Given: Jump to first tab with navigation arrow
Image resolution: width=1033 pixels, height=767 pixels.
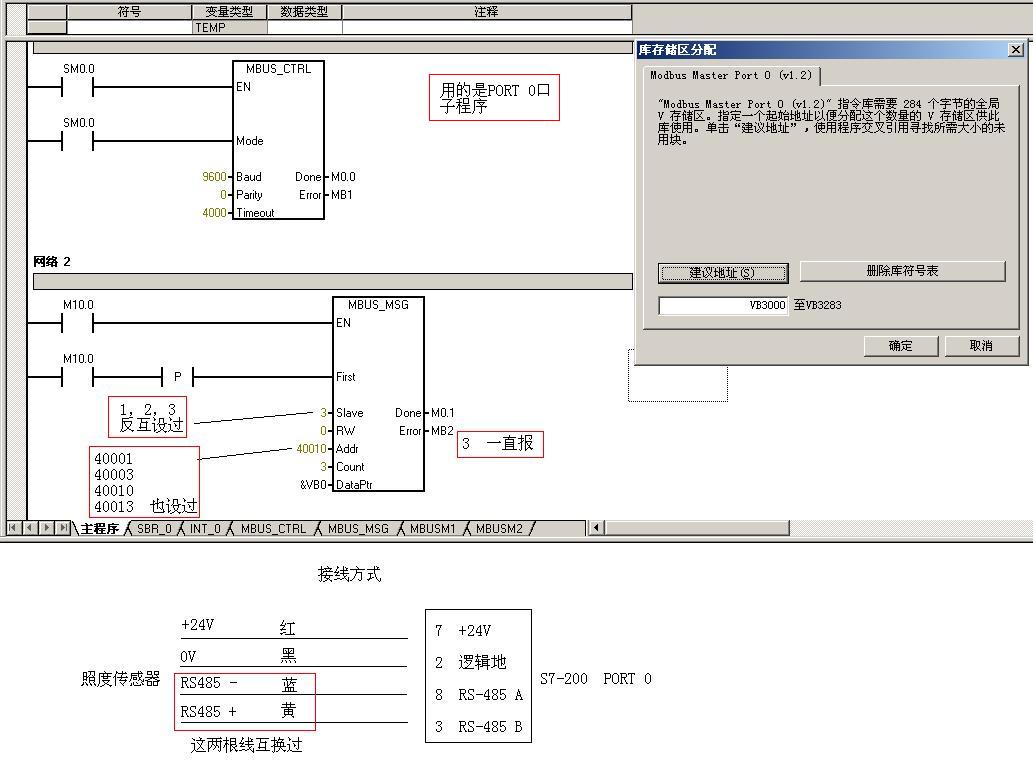Looking at the screenshot, I should click(13, 528).
